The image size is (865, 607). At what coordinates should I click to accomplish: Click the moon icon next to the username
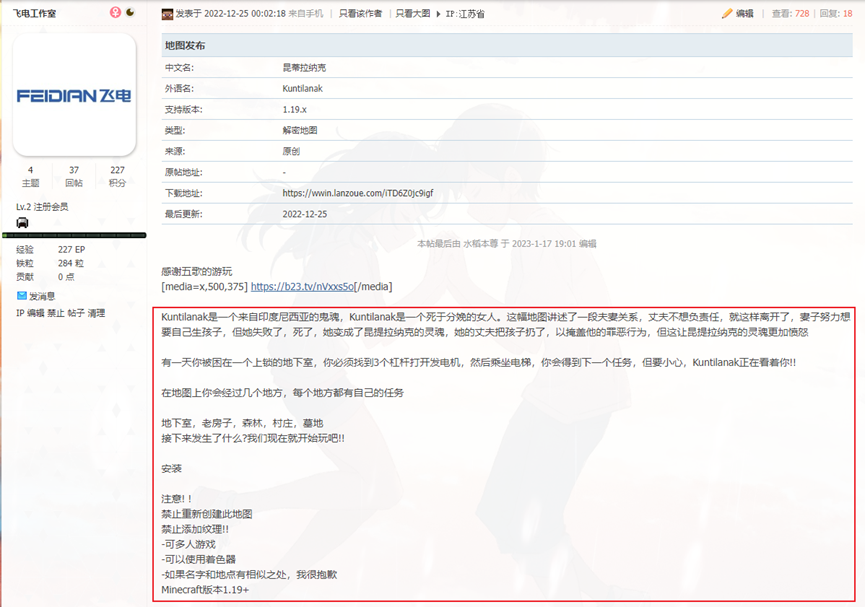click(x=130, y=12)
